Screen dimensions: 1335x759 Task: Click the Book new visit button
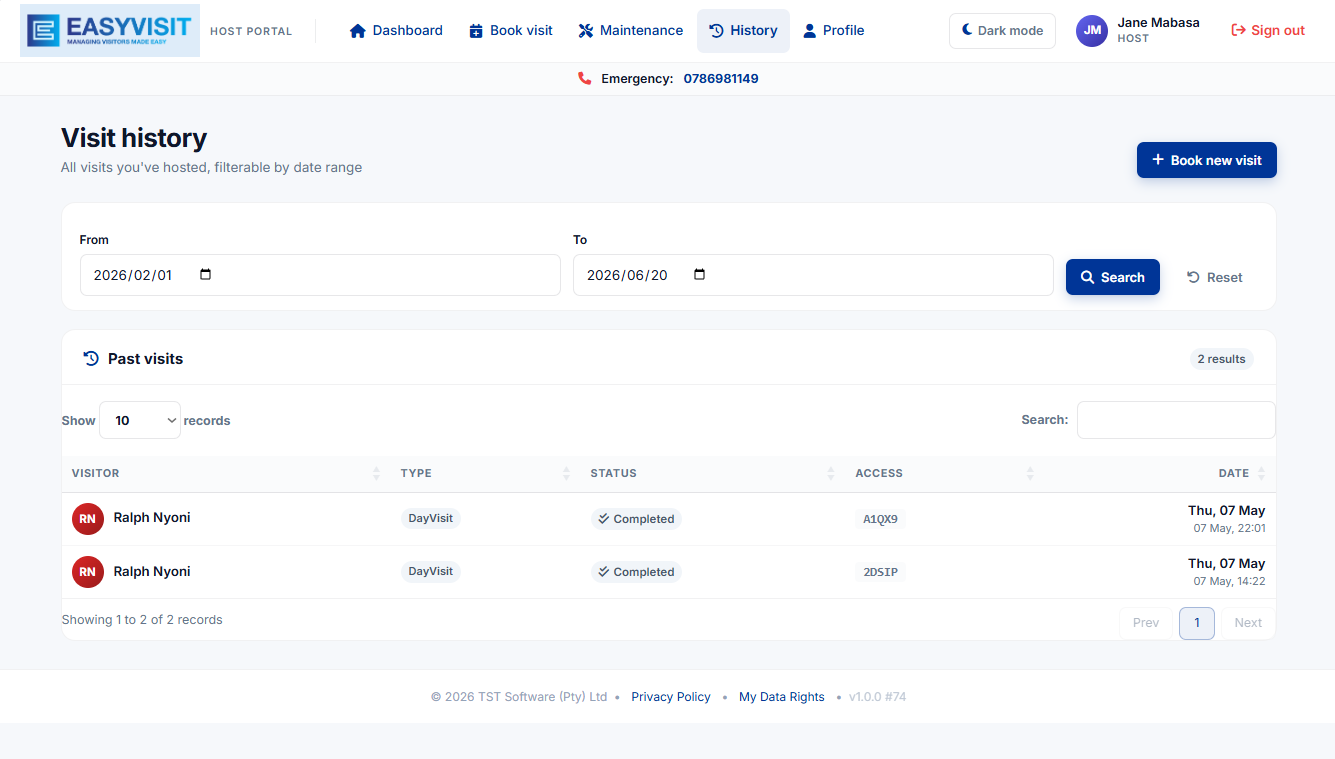pyautogui.click(x=1207, y=160)
